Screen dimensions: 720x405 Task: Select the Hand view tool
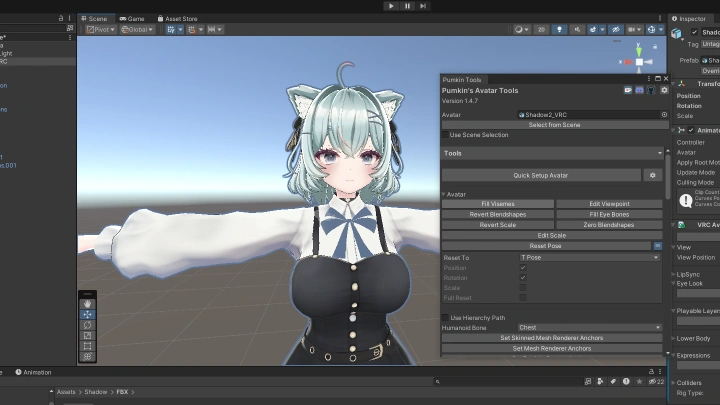[88, 303]
